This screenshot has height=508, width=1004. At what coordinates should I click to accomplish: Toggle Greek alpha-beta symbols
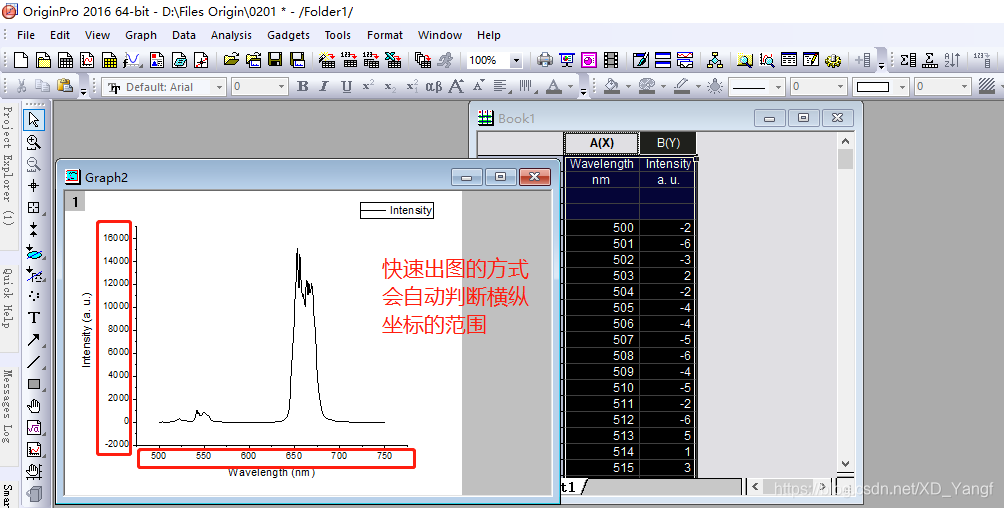(x=433, y=86)
